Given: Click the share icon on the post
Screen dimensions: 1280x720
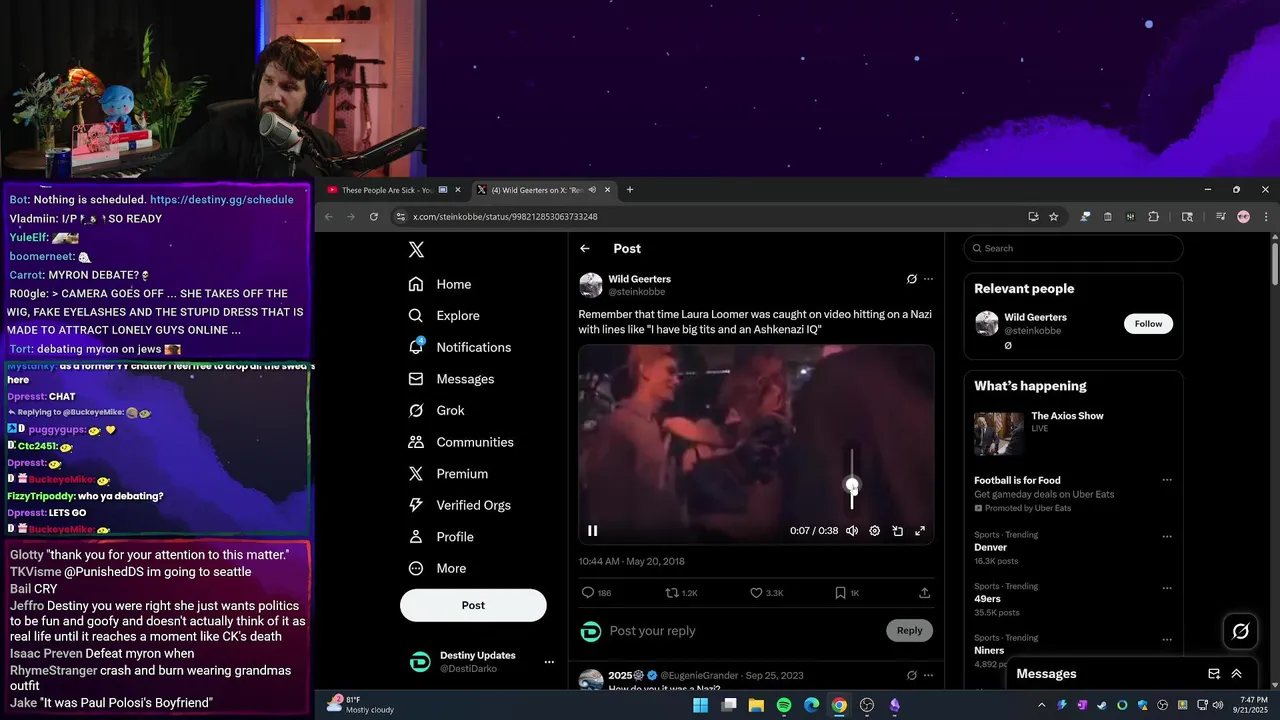Looking at the screenshot, I should [925, 593].
